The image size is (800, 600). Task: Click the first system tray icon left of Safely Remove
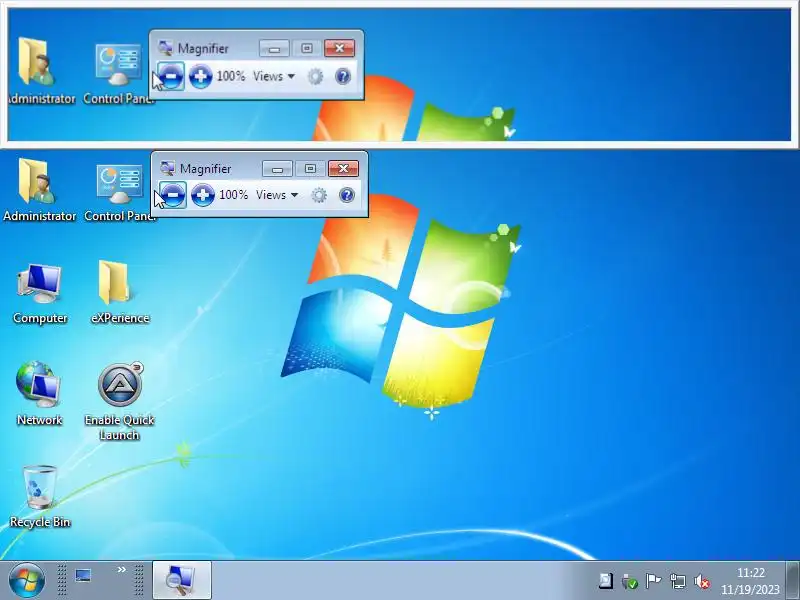[606, 581]
